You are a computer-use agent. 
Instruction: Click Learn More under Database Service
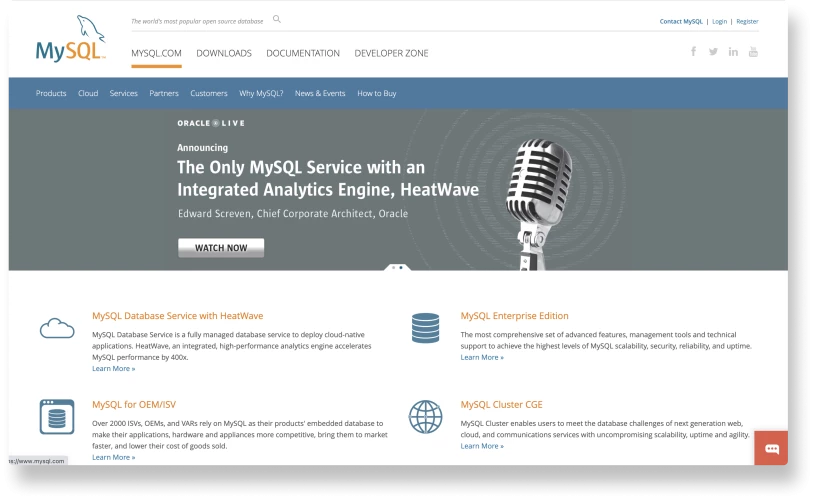point(114,369)
